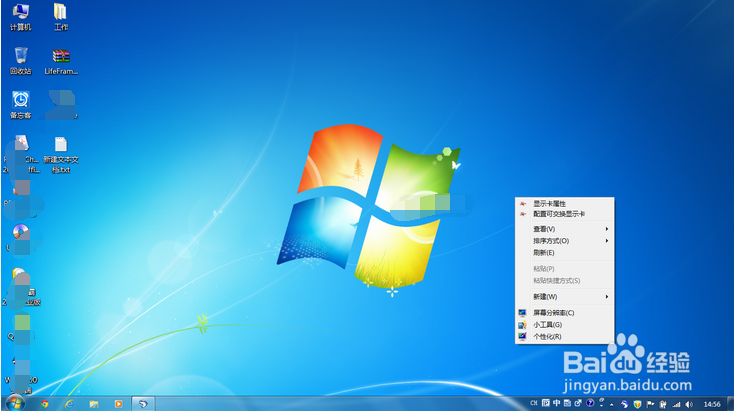734x411 pixels.
Task: Open the network signal icon in the tray
Action: coord(676,404)
